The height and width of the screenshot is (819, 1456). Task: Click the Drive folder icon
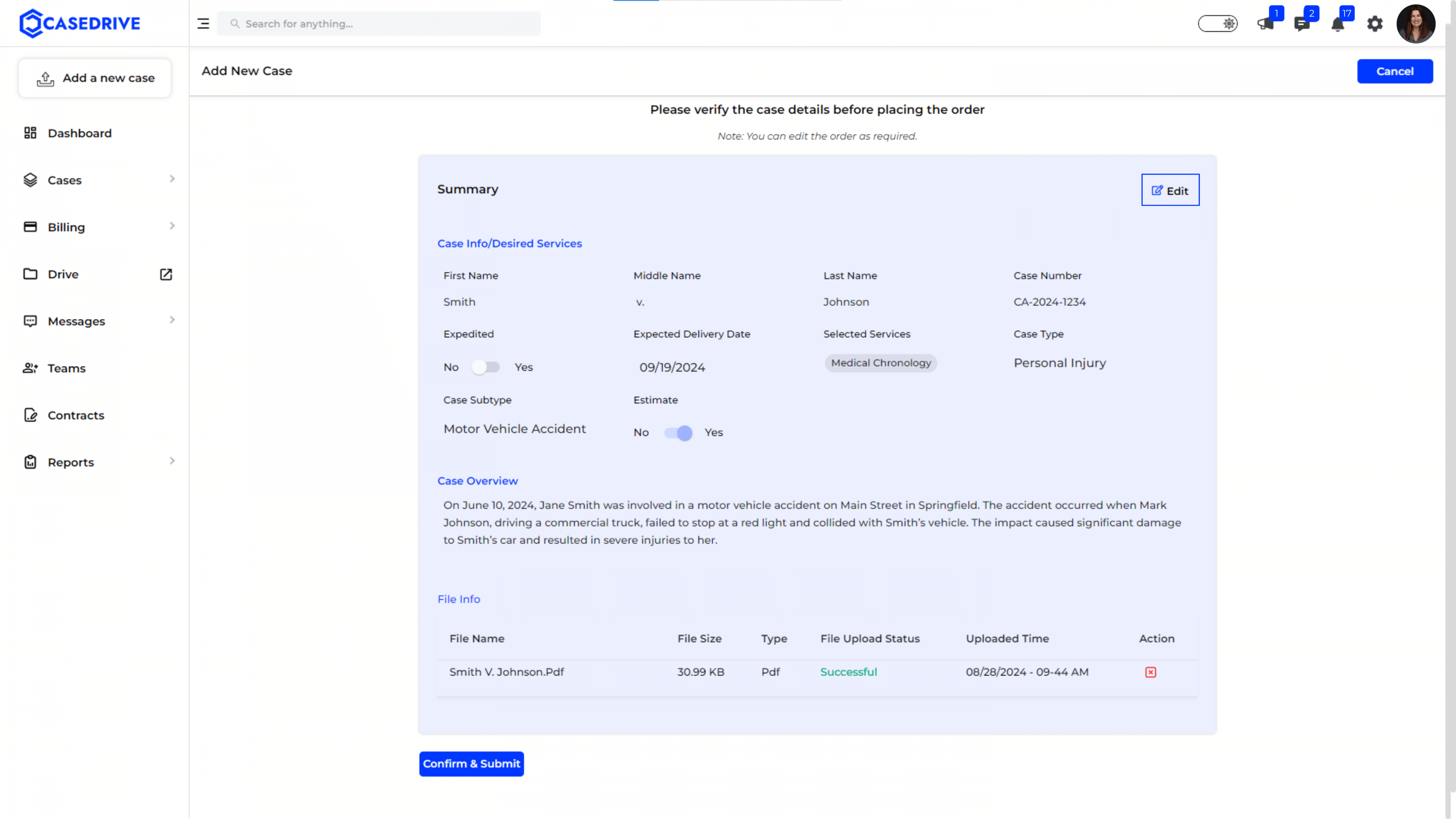coord(30,274)
